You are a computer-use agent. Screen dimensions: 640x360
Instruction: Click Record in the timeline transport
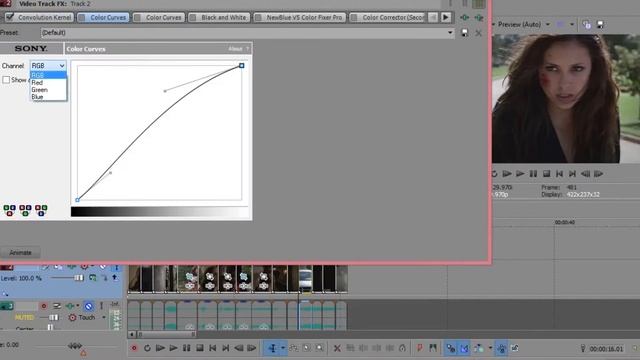click(134, 348)
